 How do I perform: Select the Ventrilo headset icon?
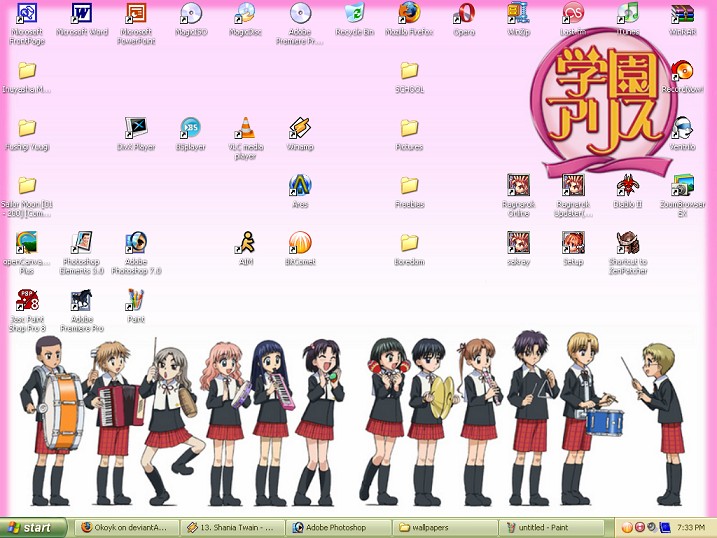tap(683, 128)
